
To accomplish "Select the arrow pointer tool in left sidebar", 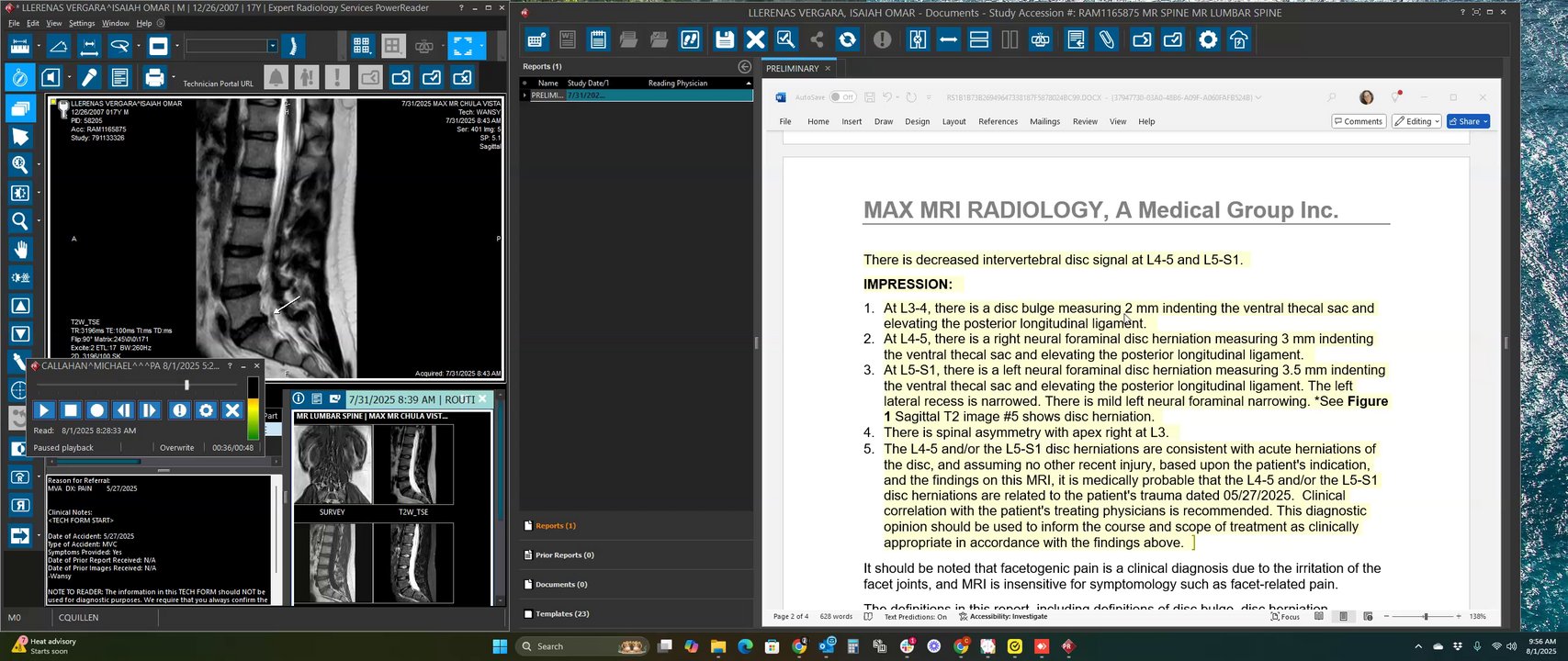I will (19, 137).
